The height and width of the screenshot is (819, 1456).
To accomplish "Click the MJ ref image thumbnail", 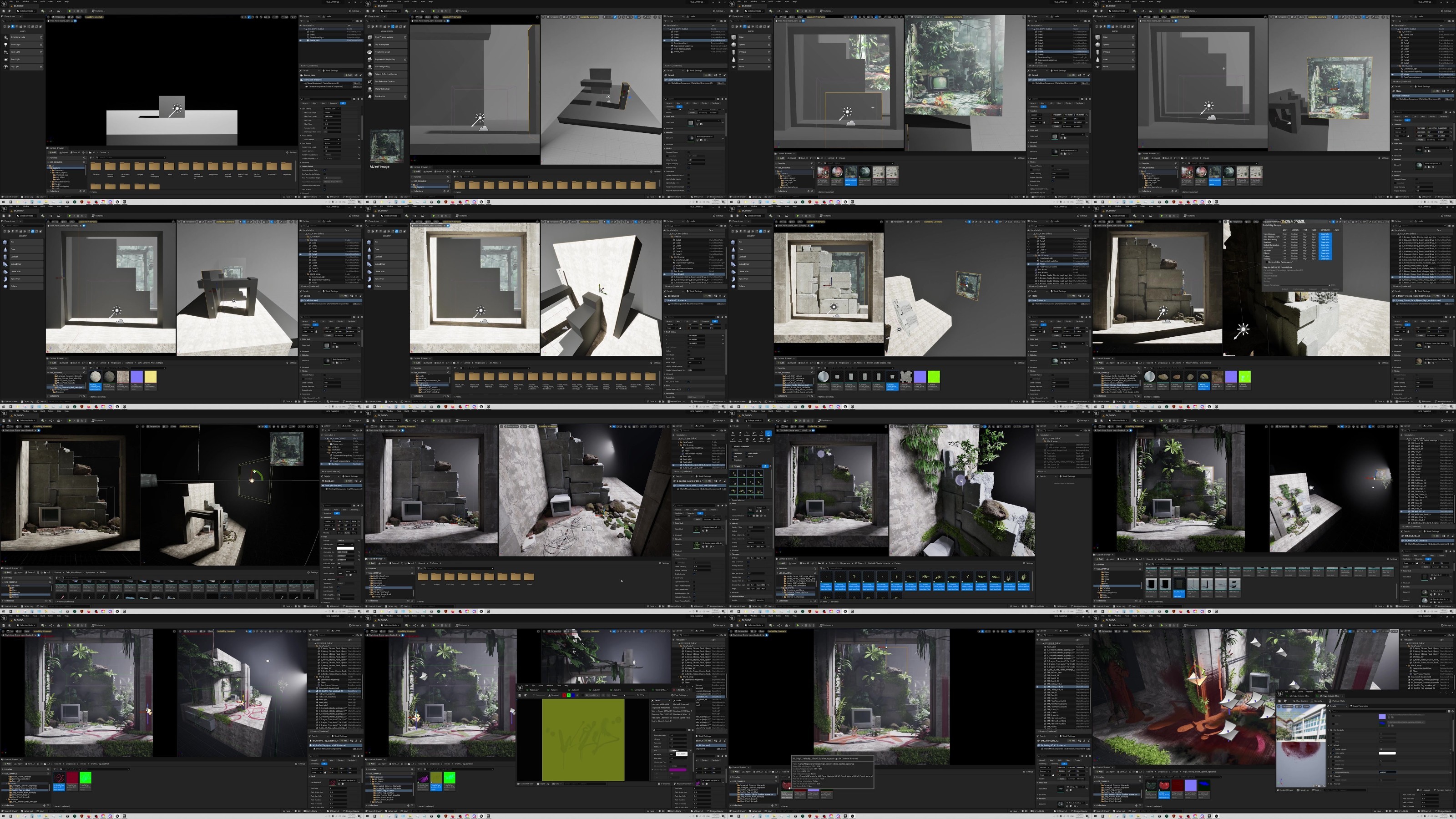I will click(387, 147).
